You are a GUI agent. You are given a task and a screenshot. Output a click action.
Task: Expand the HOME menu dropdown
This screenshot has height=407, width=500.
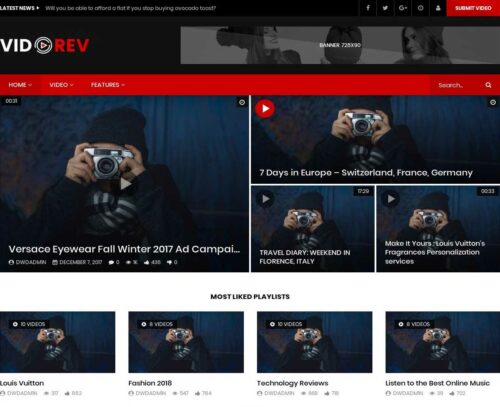20,85
